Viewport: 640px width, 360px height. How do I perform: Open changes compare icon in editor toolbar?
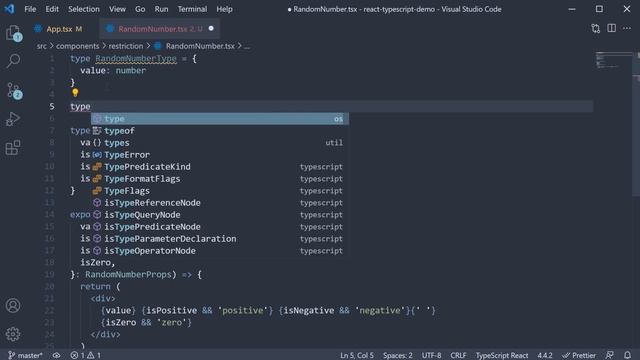596,28
